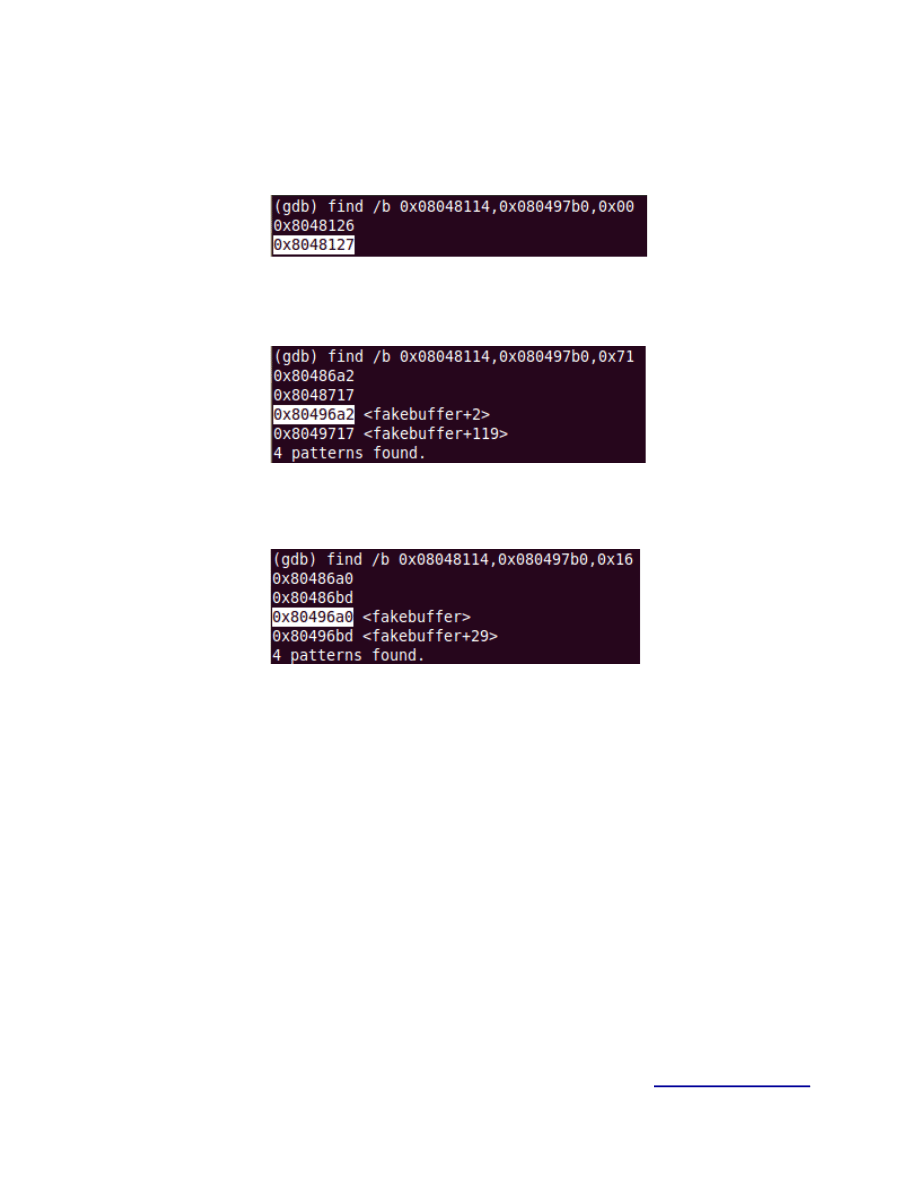Viewport: 918px width, 1188px height.
Task: Click the plain <fakebuffer> symbol label
Action: coord(417,617)
